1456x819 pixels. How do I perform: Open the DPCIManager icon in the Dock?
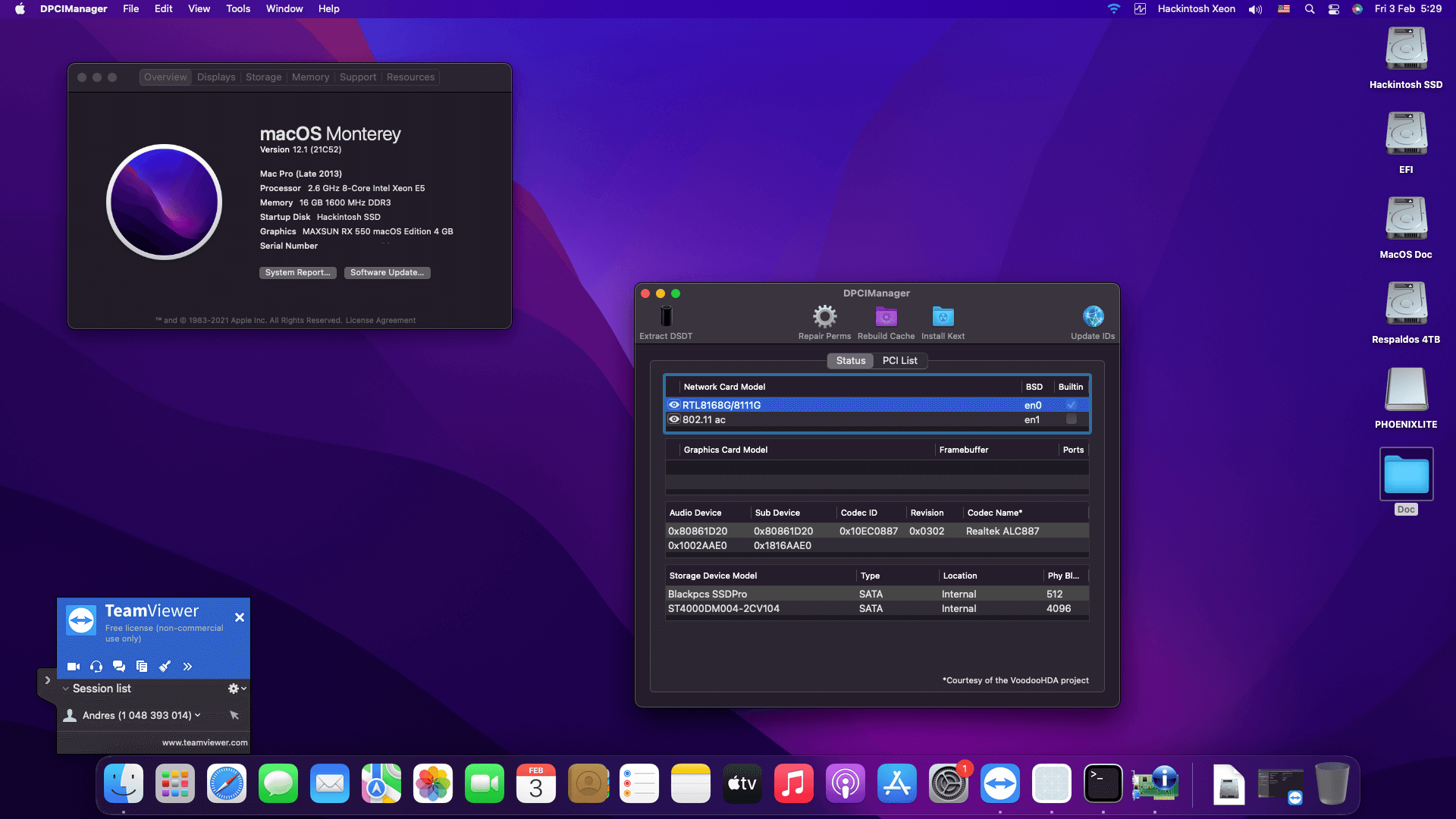[1154, 783]
